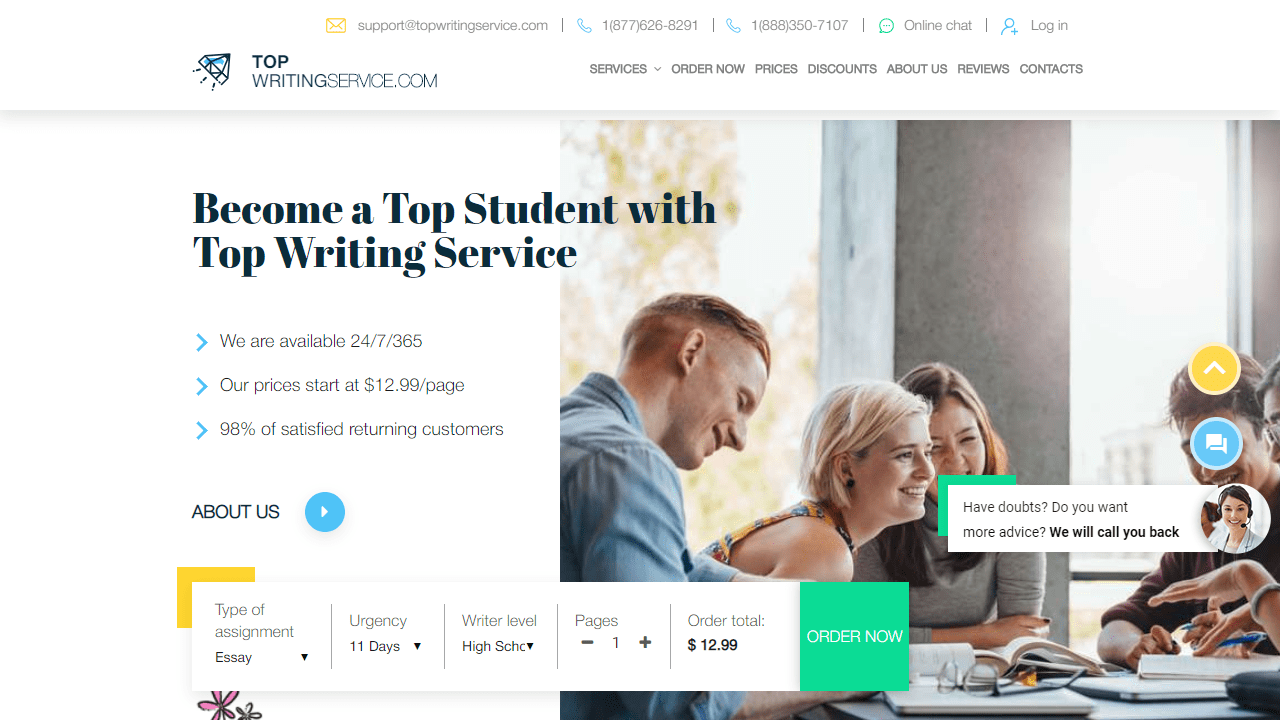Click the Log in user icon
Viewport: 1280px width, 720px height.
(x=1010, y=26)
